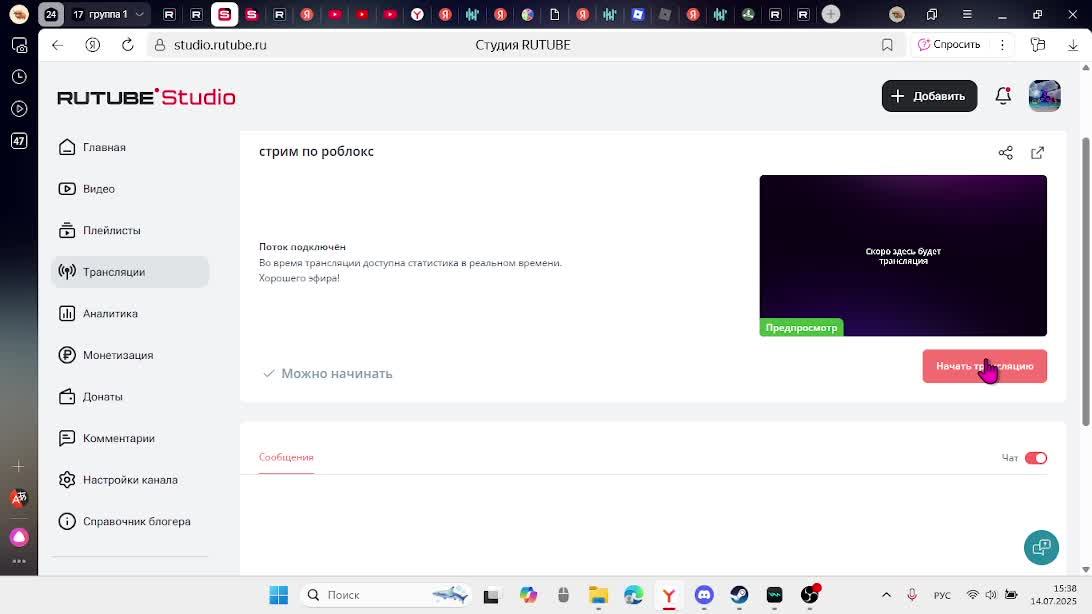Viewport: 1092px width, 614px height.
Task: Click the 24 tabs counter
Action: click(51, 14)
